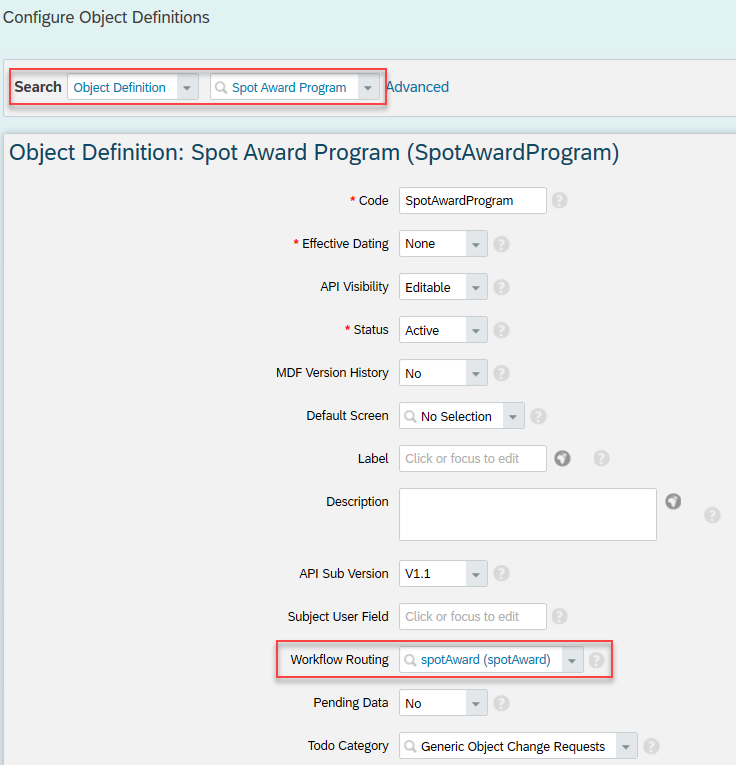Expand the Spot Award Program search dropdown
736x765 pixels.
[x=368, y=87]
